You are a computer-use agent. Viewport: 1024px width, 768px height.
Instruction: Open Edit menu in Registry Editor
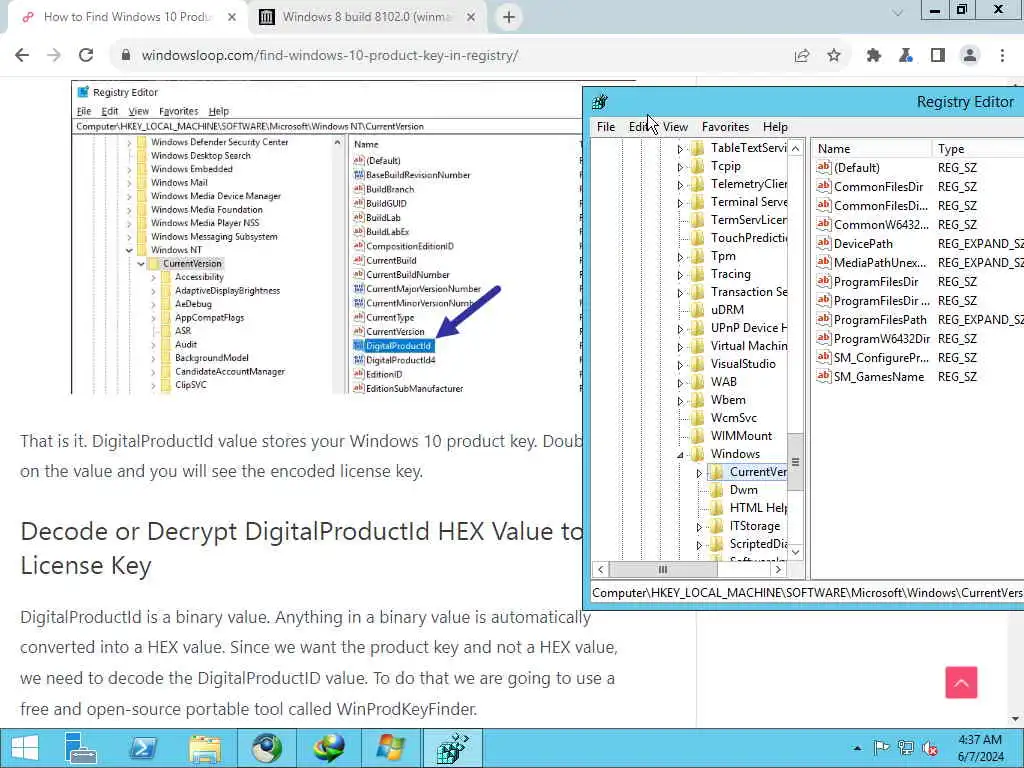639,127
